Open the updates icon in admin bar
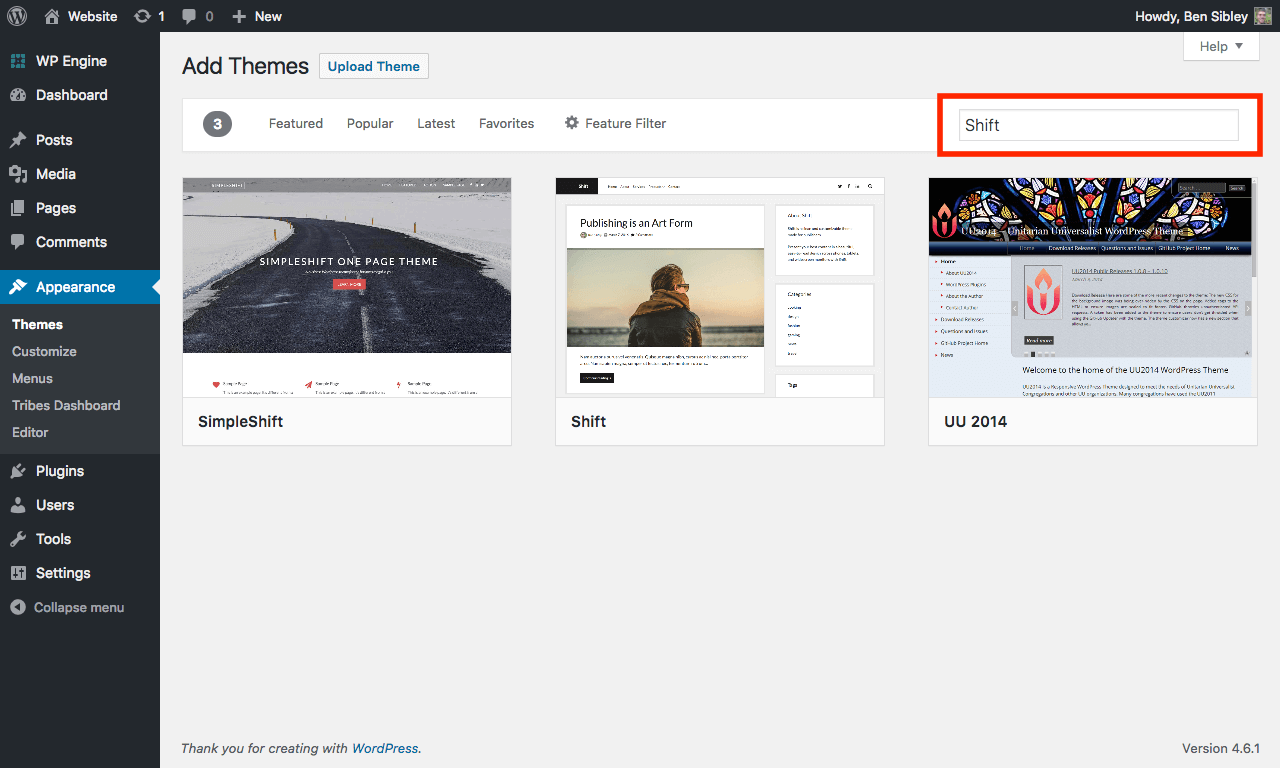1280x768 pixels. [142, 16]
